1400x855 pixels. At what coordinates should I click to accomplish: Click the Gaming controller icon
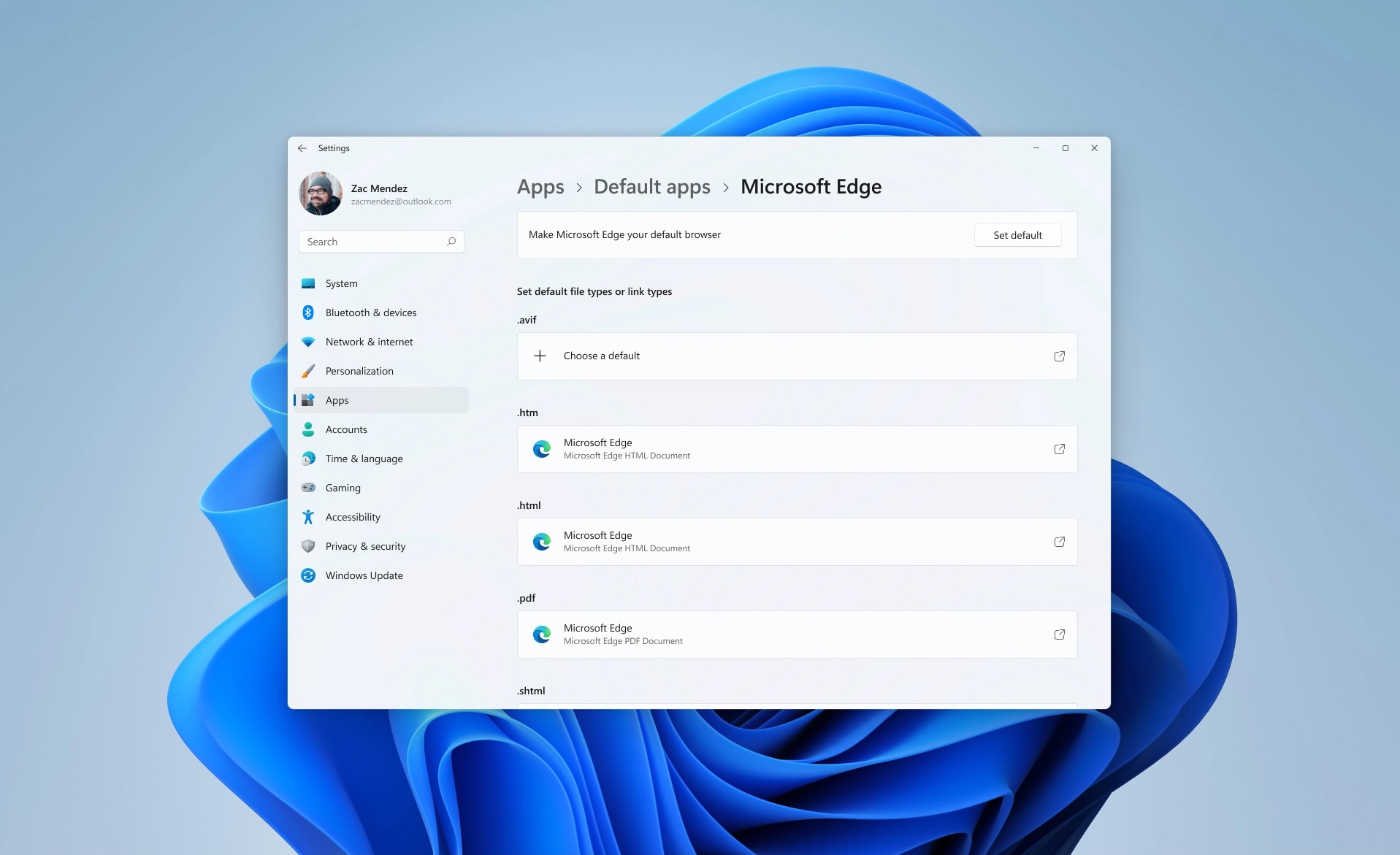pyautogui.click(x=308, y=488)
